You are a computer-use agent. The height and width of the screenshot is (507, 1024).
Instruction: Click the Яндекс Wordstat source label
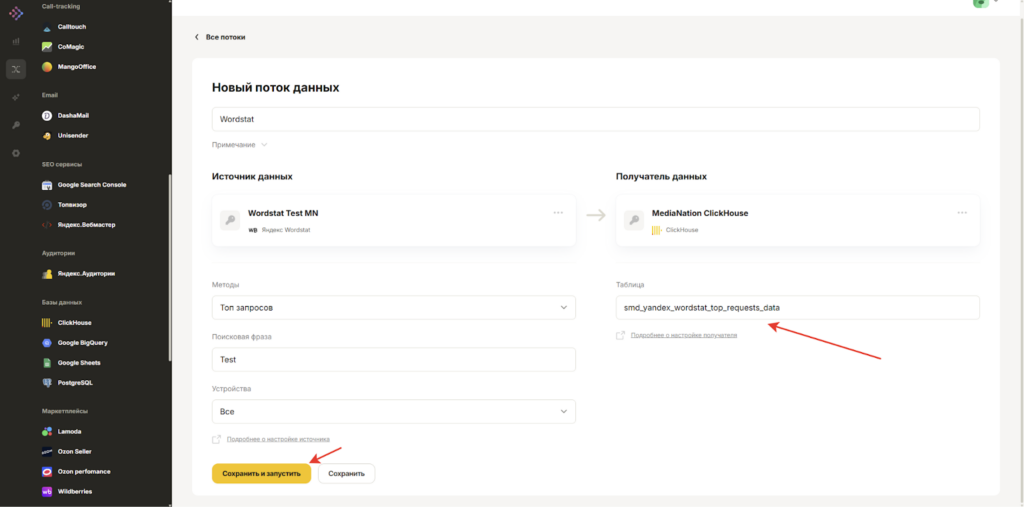click(x=286, y=230)
